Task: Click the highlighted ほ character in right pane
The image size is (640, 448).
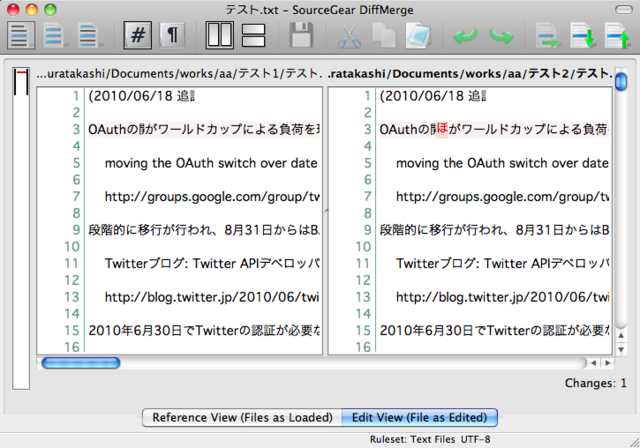Action: click(x=442, y=129)
